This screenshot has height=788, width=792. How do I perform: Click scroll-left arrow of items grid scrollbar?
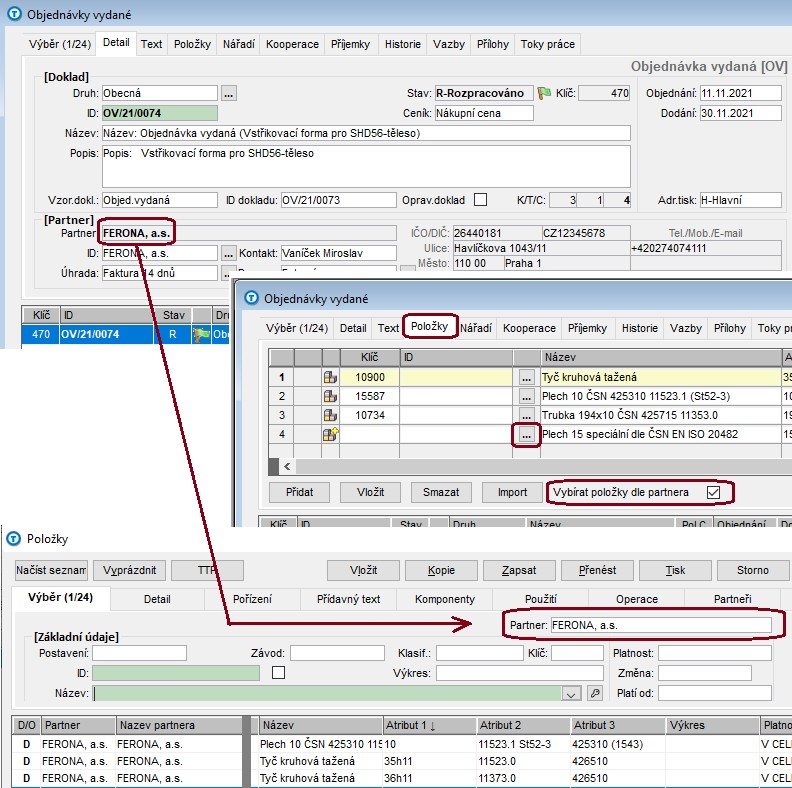coord(287,466)
